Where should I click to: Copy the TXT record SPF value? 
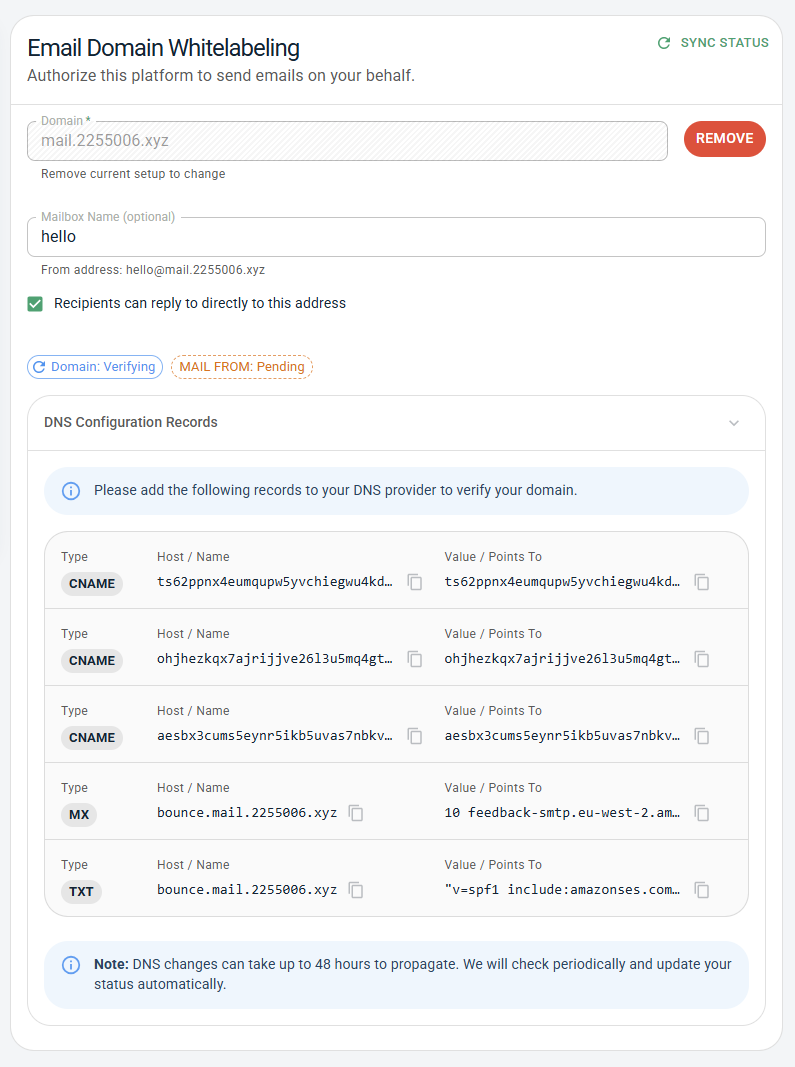click(x=702, y=890)
